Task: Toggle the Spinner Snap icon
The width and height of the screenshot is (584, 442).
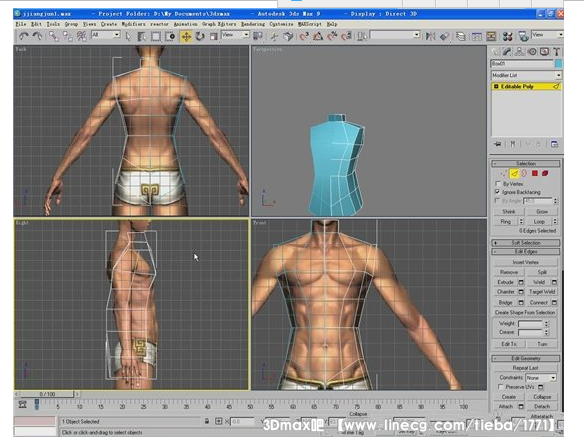Action: (346, 36)
